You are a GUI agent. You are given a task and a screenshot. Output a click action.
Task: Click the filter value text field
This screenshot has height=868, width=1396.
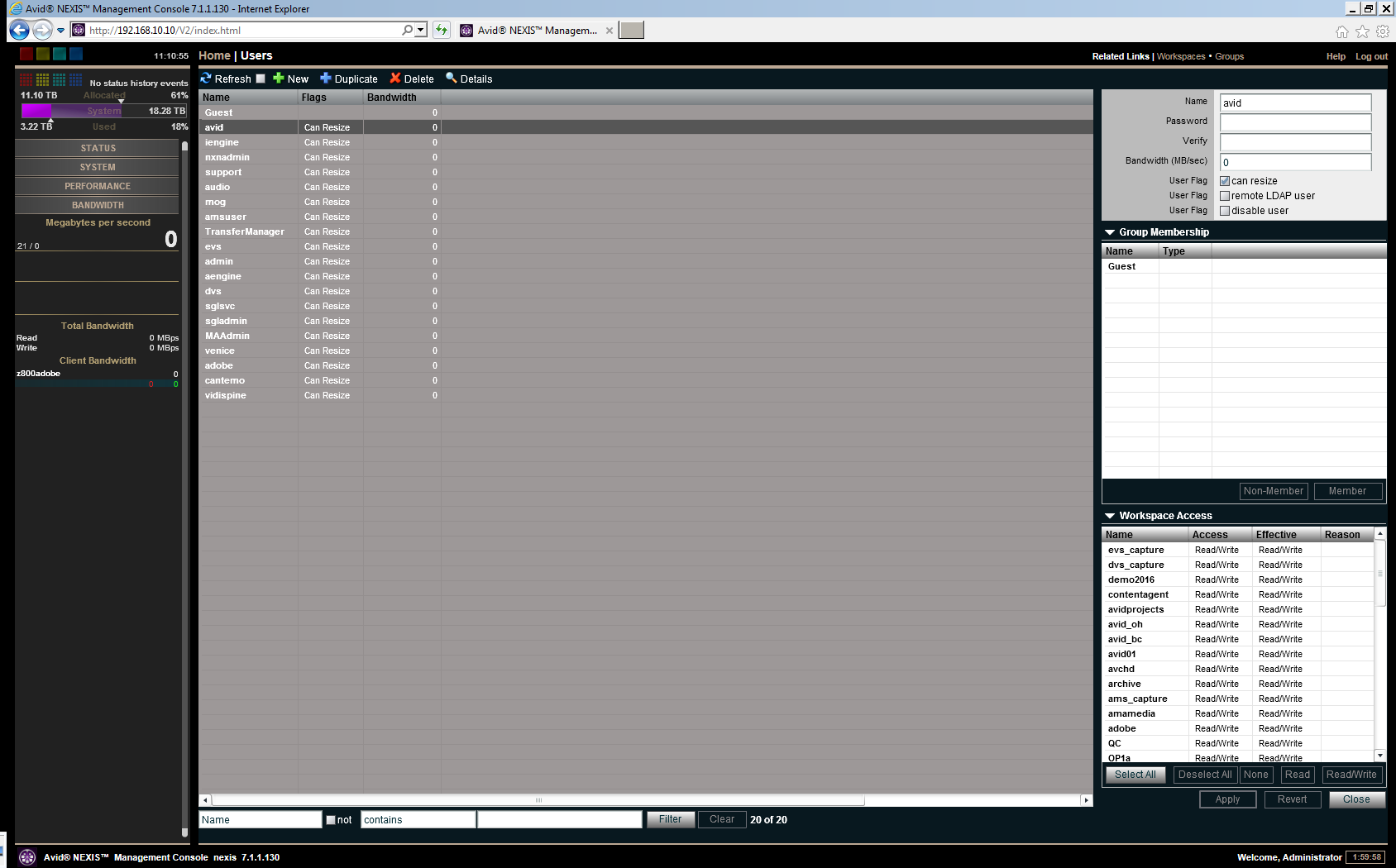pos(560,820)
